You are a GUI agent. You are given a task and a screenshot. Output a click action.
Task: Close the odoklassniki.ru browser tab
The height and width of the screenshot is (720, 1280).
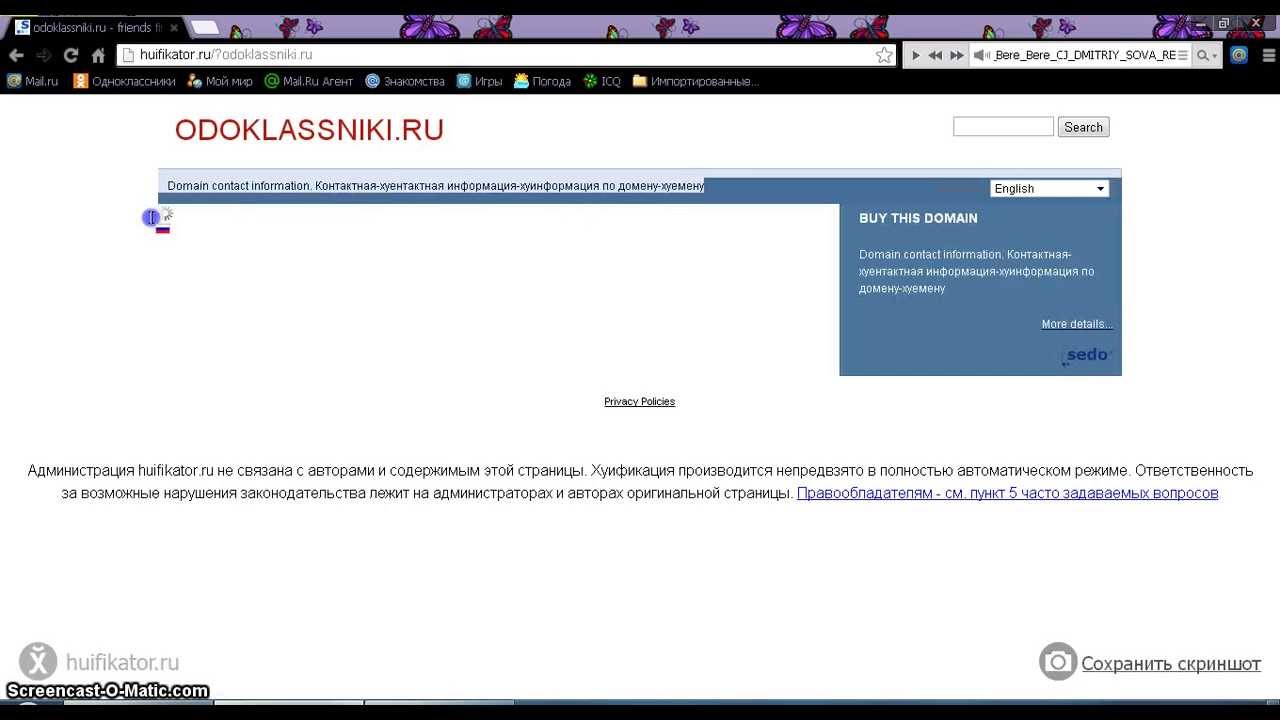pos(173,28)
